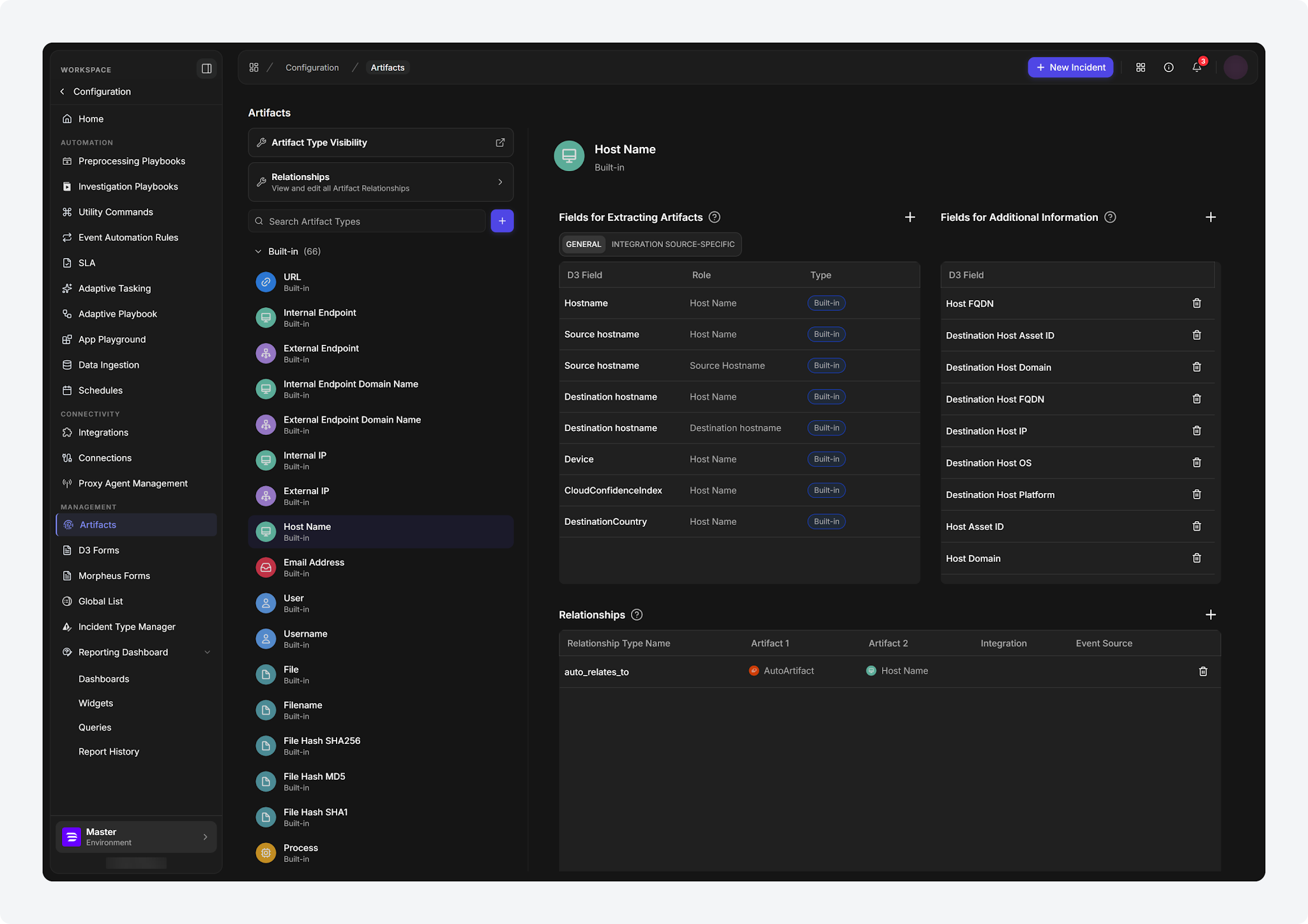Select the Email Address artifact type

click(x=381, y=567)
